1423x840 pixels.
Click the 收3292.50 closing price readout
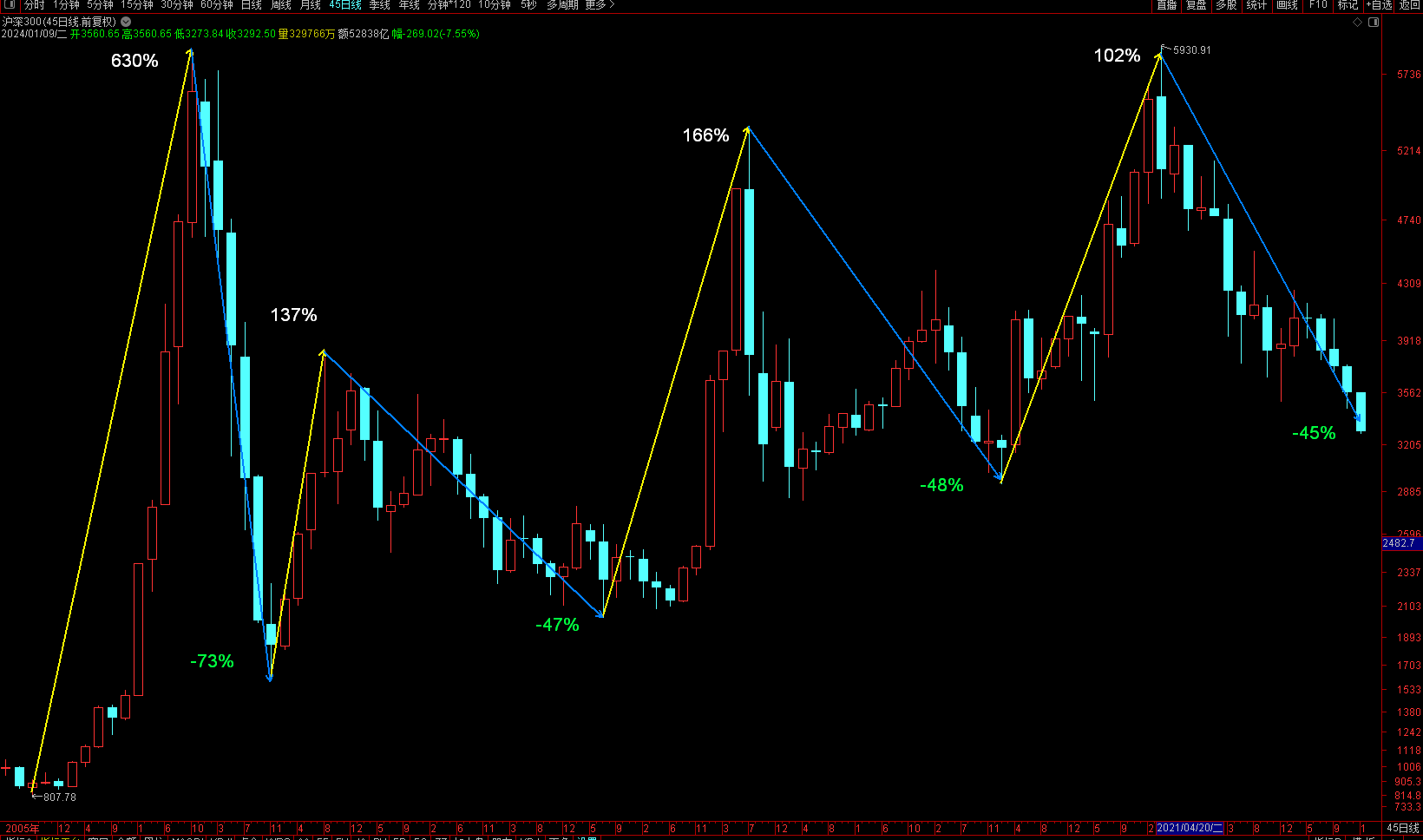pos(251,34)
